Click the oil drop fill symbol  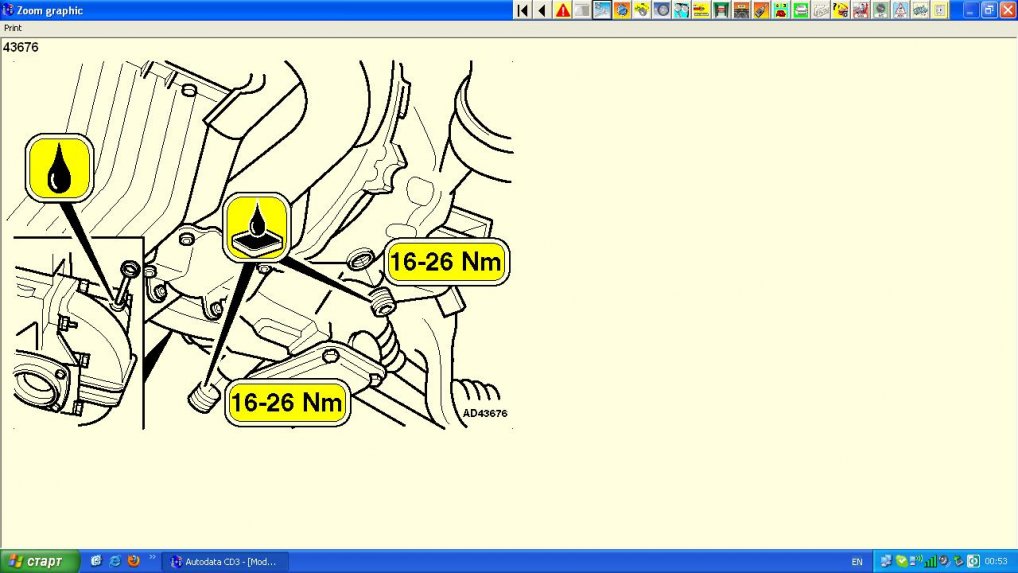(x=60, y=167)
